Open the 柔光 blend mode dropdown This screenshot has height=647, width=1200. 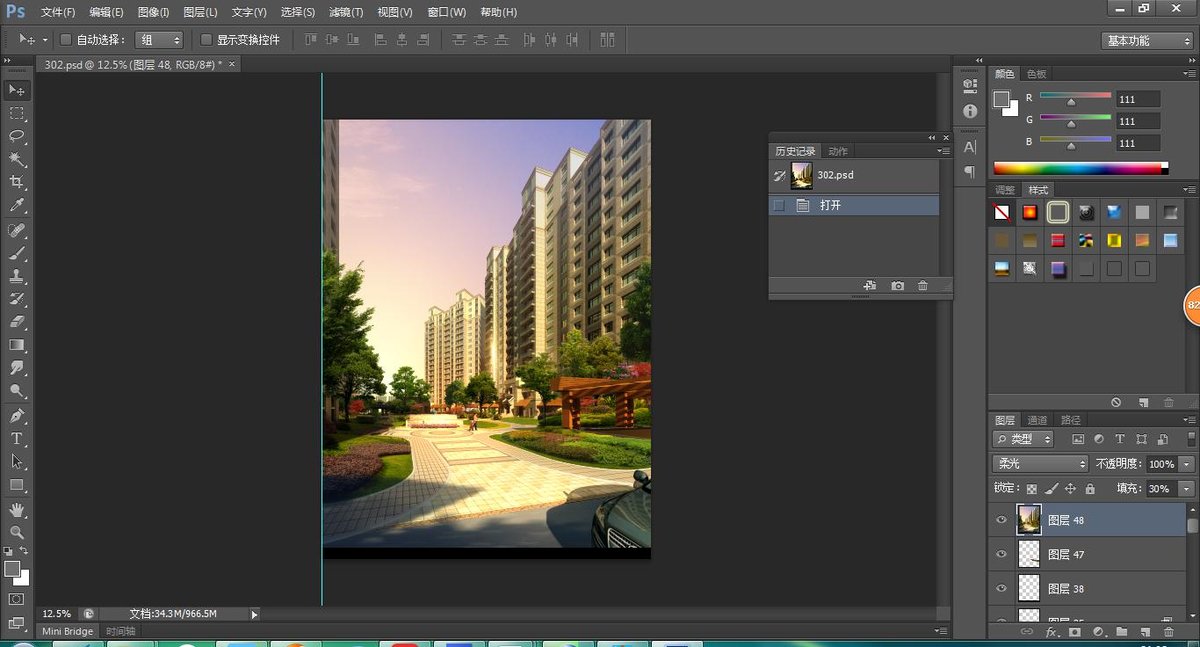click(x=1040, y=464)
